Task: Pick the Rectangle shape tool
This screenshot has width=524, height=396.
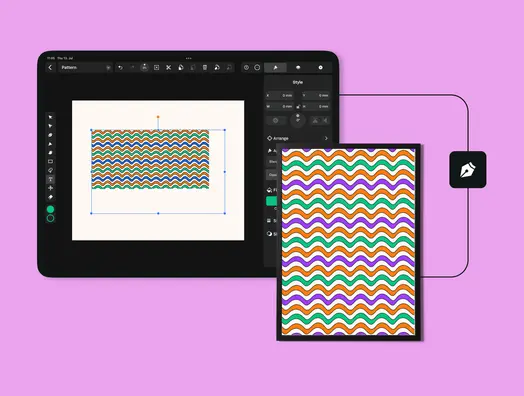Action: (50, 161)
